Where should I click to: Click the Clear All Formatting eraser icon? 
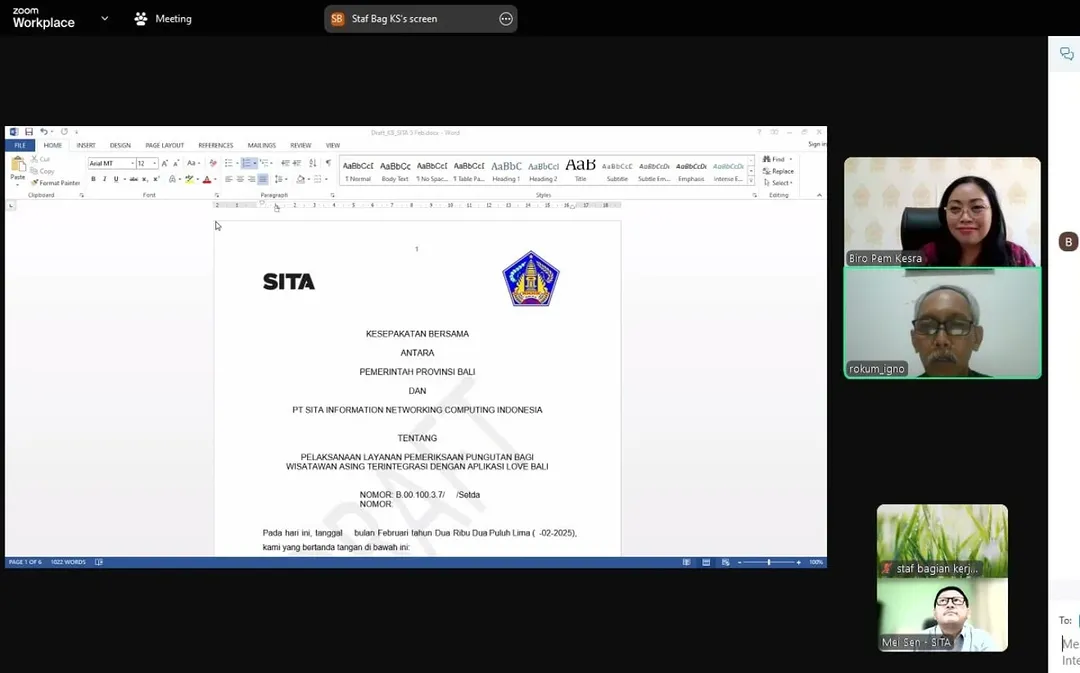tap(213, 163)
